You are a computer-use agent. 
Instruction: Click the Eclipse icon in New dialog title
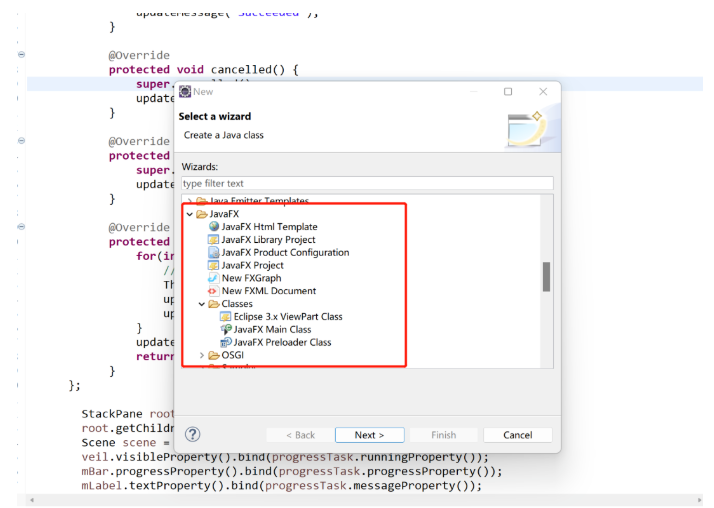click(x=185, y=91)
